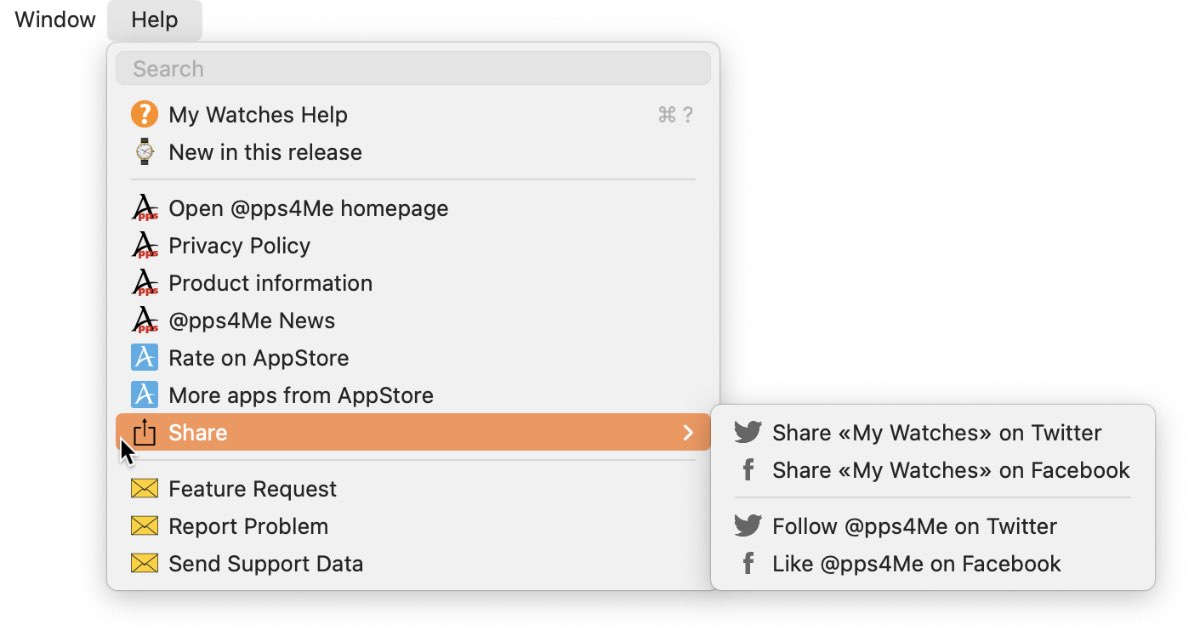Viewport: 1200px width, 636px height.
Task: Close the Help menu from the menu bar
Action: [154, 20]
